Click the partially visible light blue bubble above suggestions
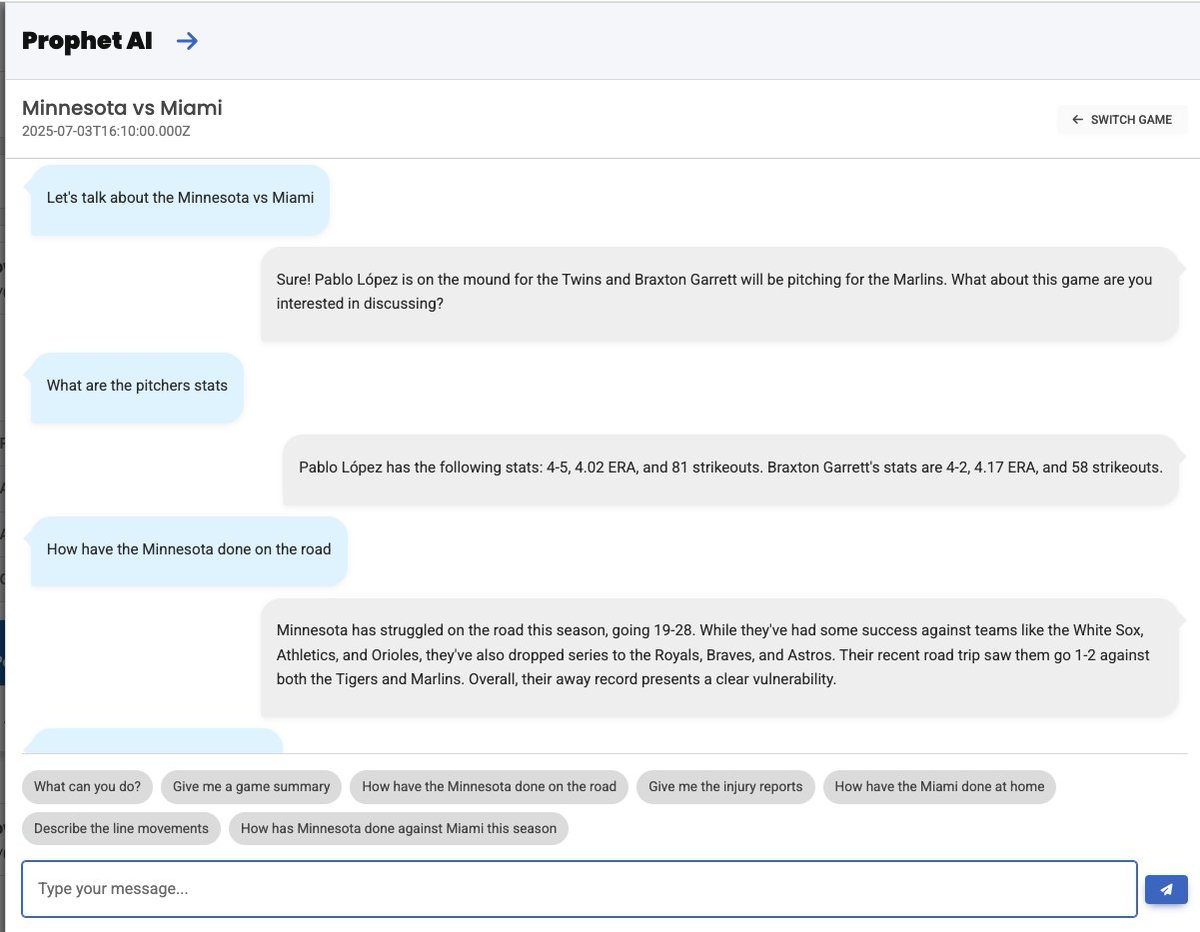The height and width of the screenshot is (932, 1200). pyautogui.click(x=155, y=744)
